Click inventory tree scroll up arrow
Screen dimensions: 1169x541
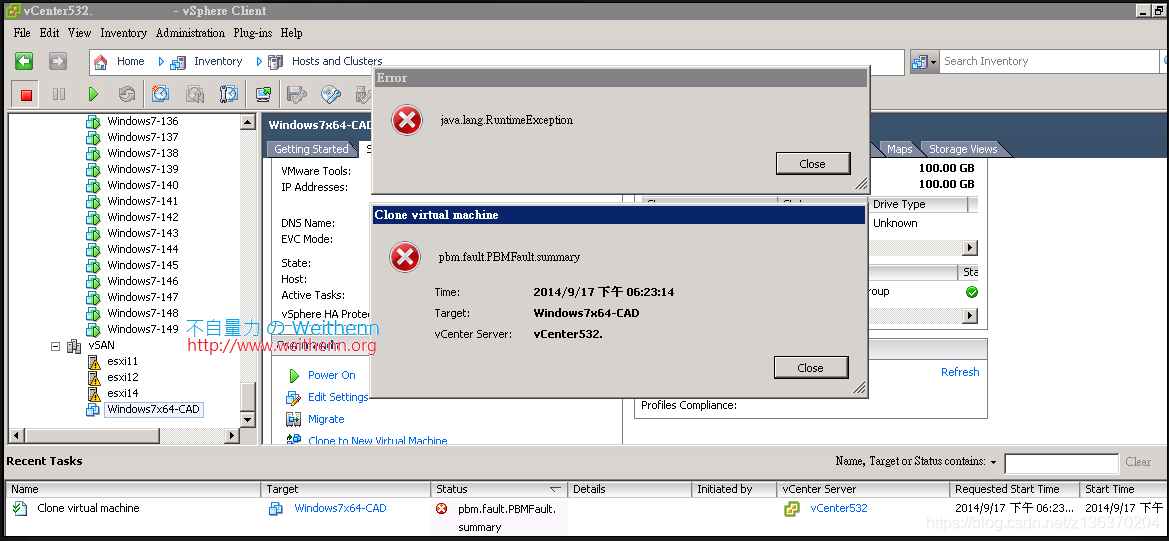pyautogui.click(x=248, y=122)
